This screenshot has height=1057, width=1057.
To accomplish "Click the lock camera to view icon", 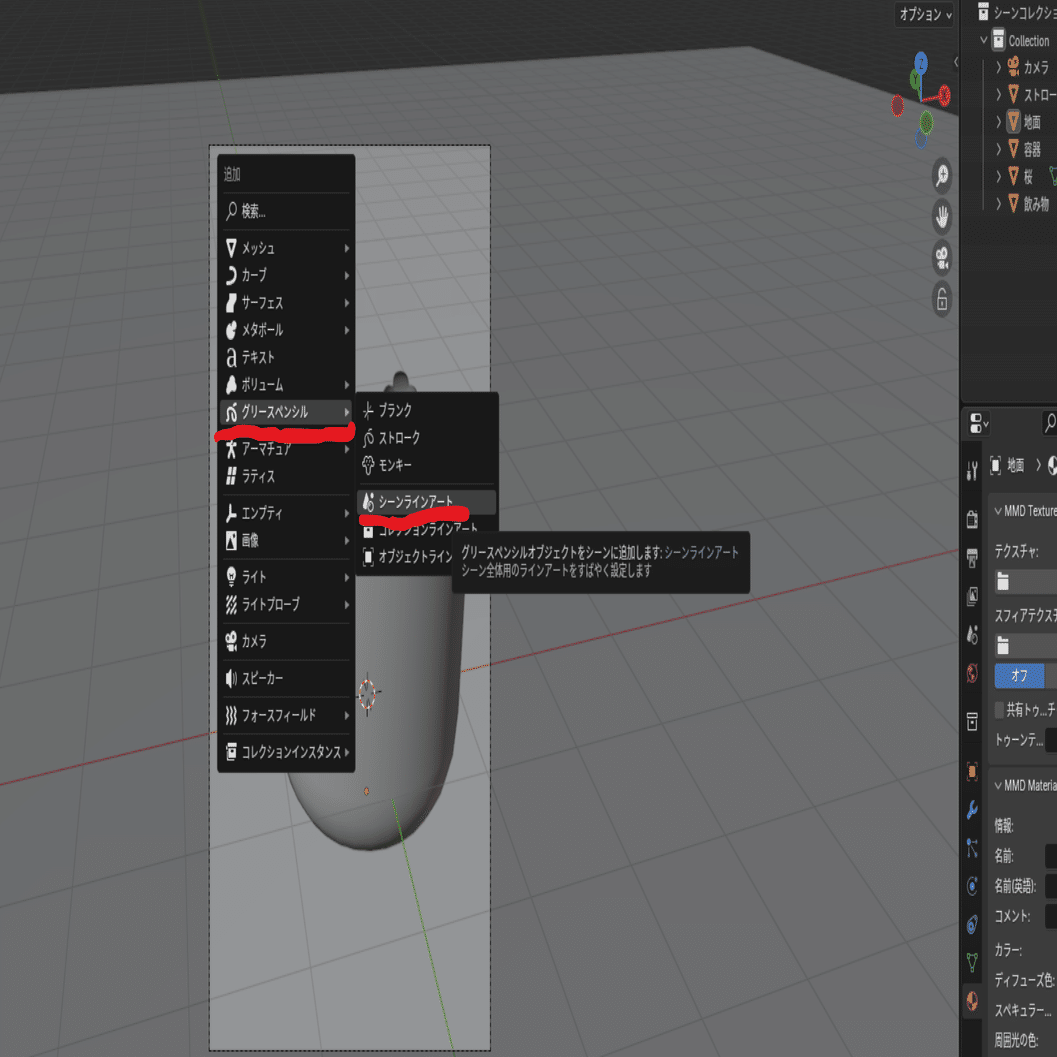I will [x=942, y=299].
